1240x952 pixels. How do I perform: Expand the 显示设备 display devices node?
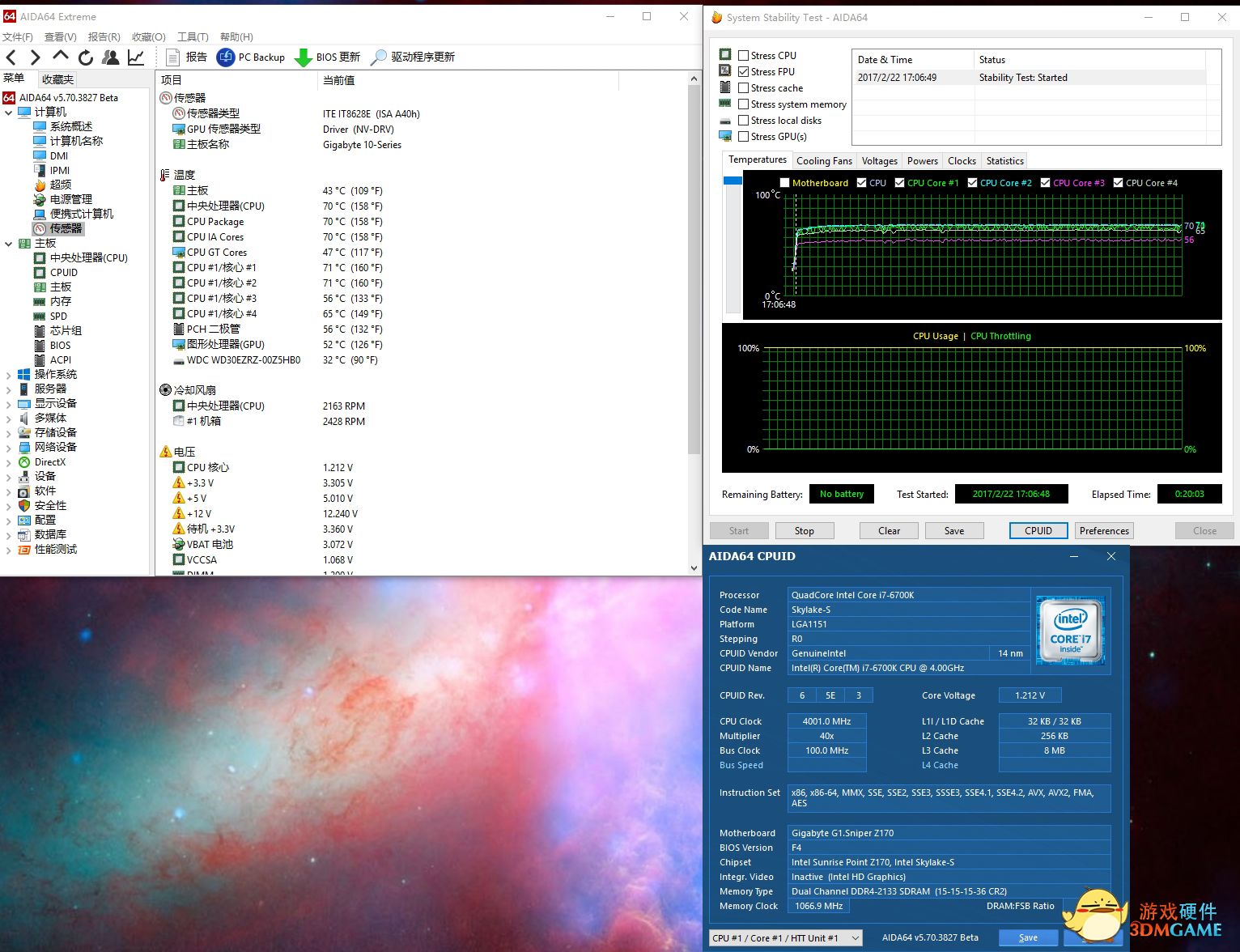tap(8, 404)
